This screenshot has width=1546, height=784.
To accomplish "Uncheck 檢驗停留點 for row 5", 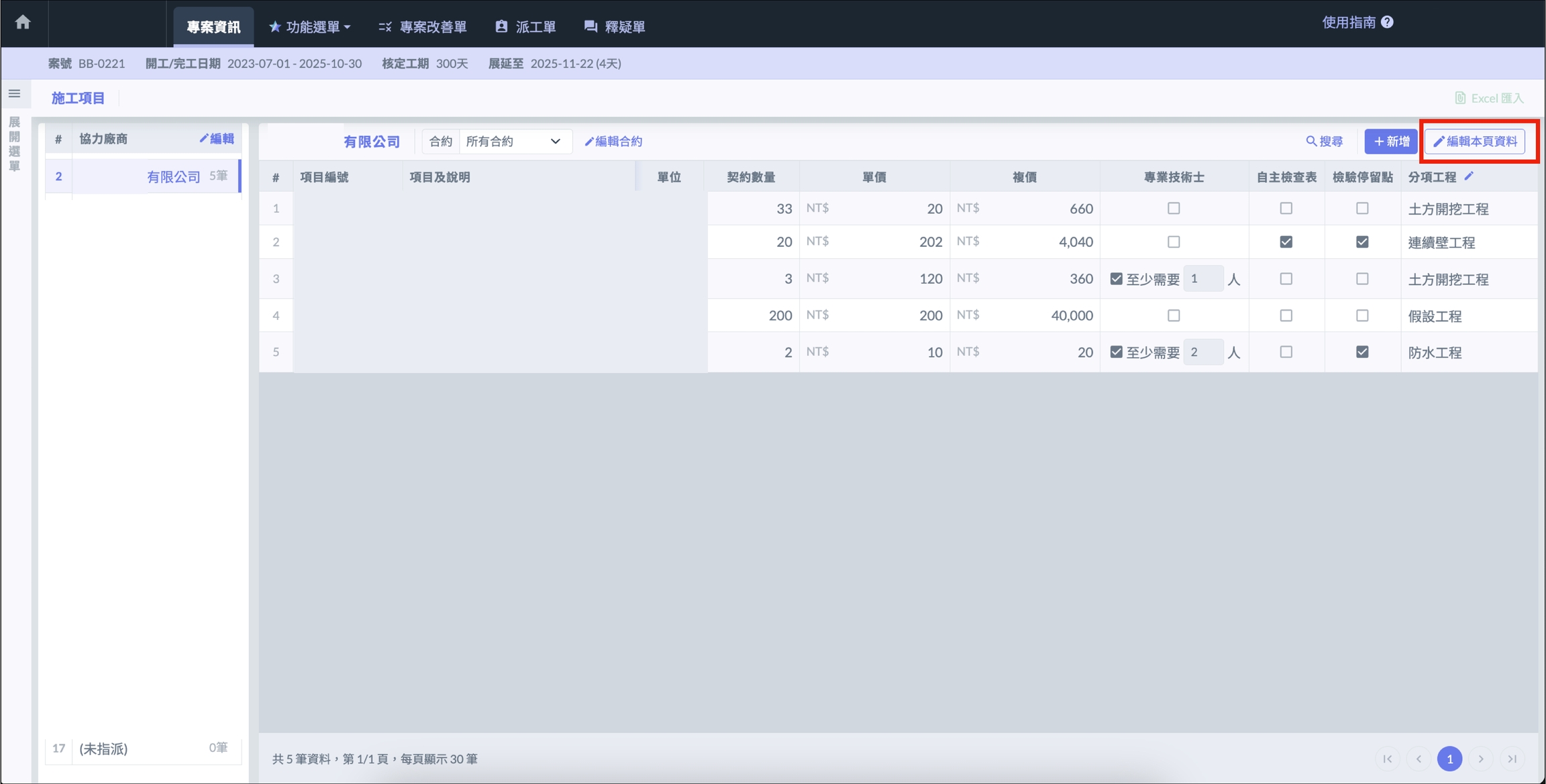I will (1362, 351).
